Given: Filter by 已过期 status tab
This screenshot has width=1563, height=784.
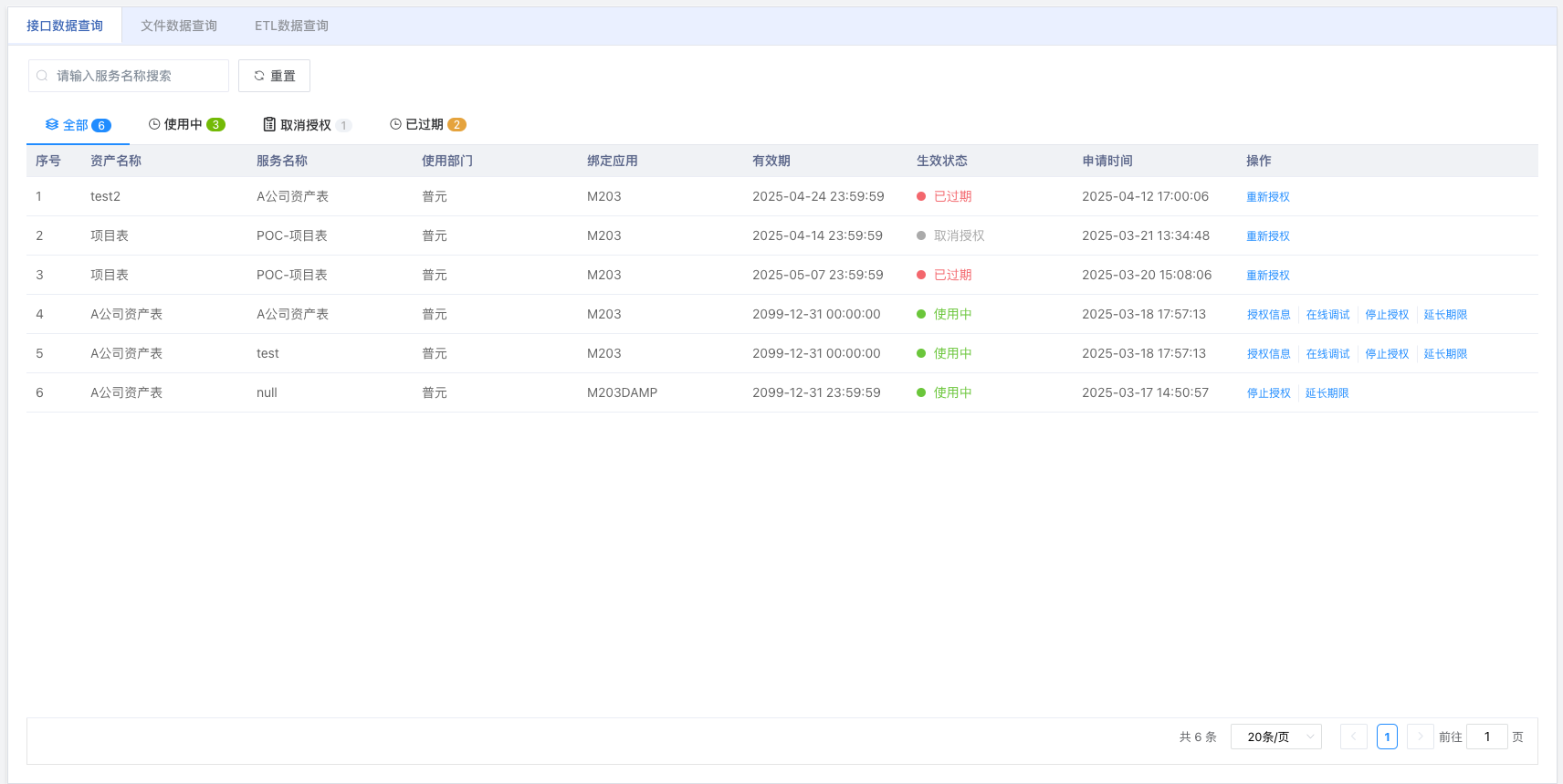Looking at the screenshot, I should click(427, 124).
